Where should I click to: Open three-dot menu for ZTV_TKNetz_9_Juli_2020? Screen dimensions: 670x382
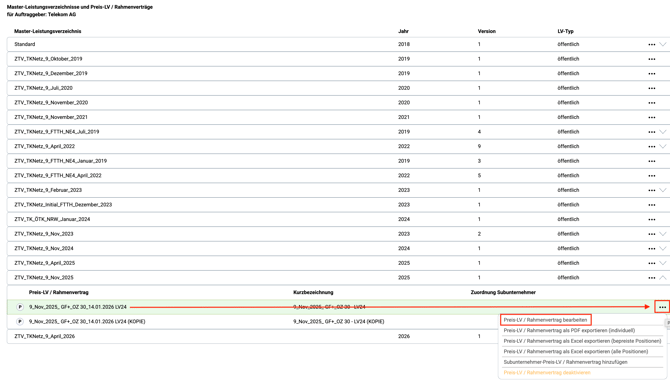pos(651,88)
